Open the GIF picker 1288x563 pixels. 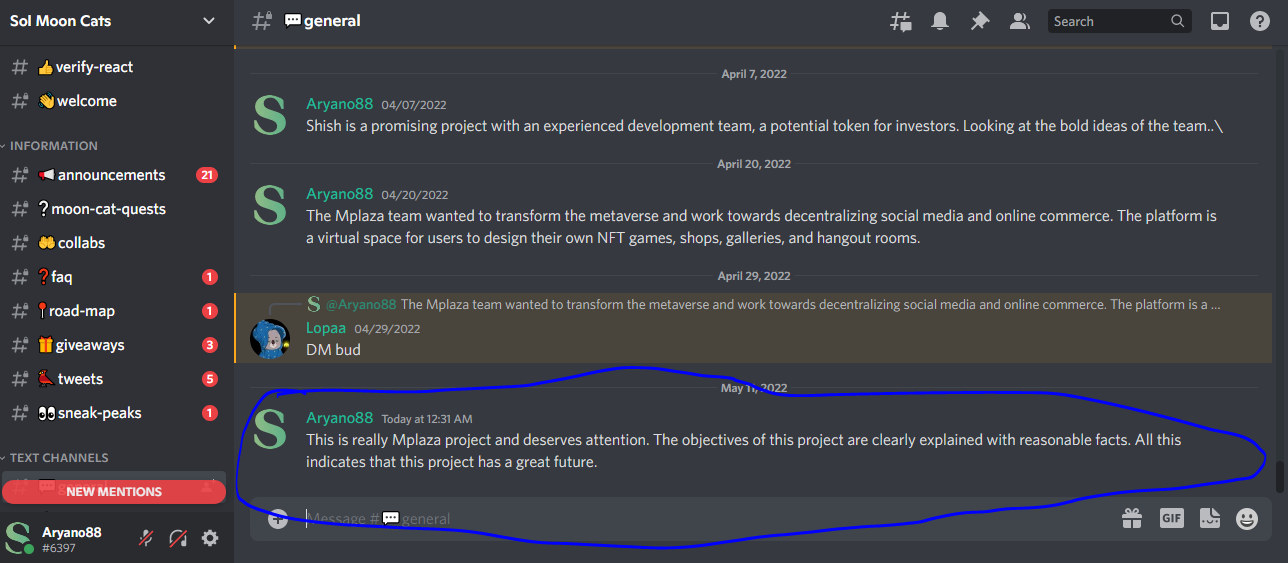pos(1171,518)
